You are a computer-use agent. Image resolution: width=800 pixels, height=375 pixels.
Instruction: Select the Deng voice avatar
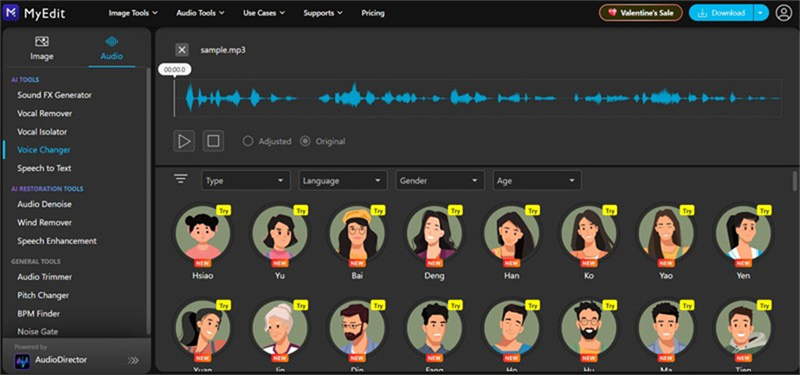[434, 233]
